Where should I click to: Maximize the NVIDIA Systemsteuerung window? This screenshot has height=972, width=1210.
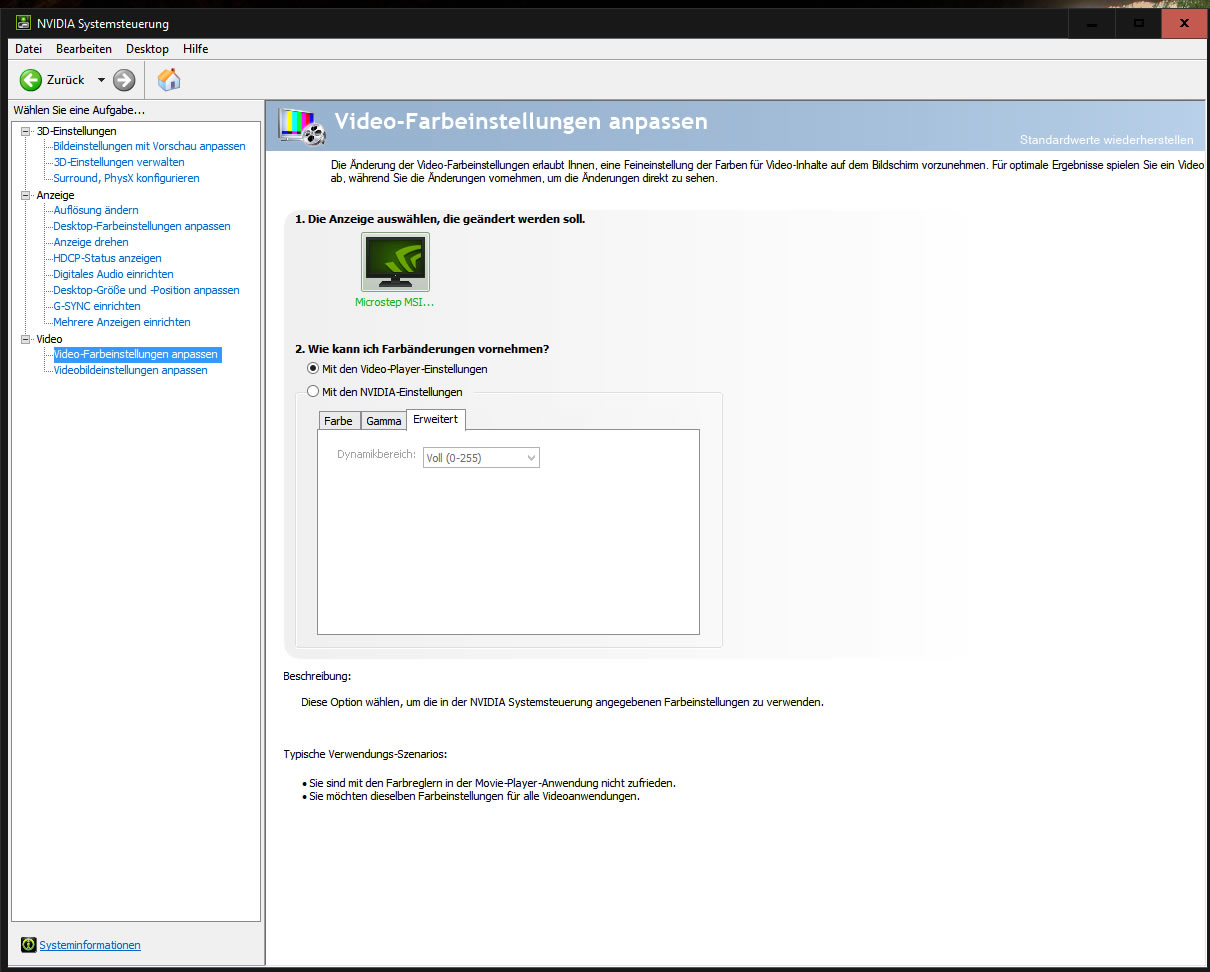pos(1139,23)
